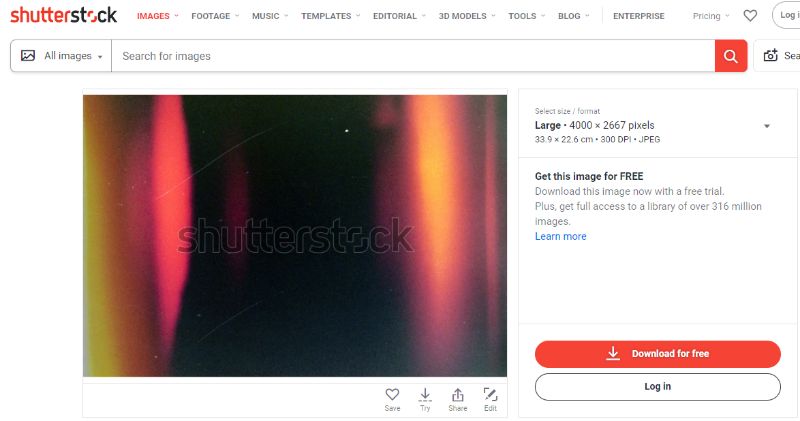Open the size format dropdown arrow
800x421 pixels.
[766, 126]
